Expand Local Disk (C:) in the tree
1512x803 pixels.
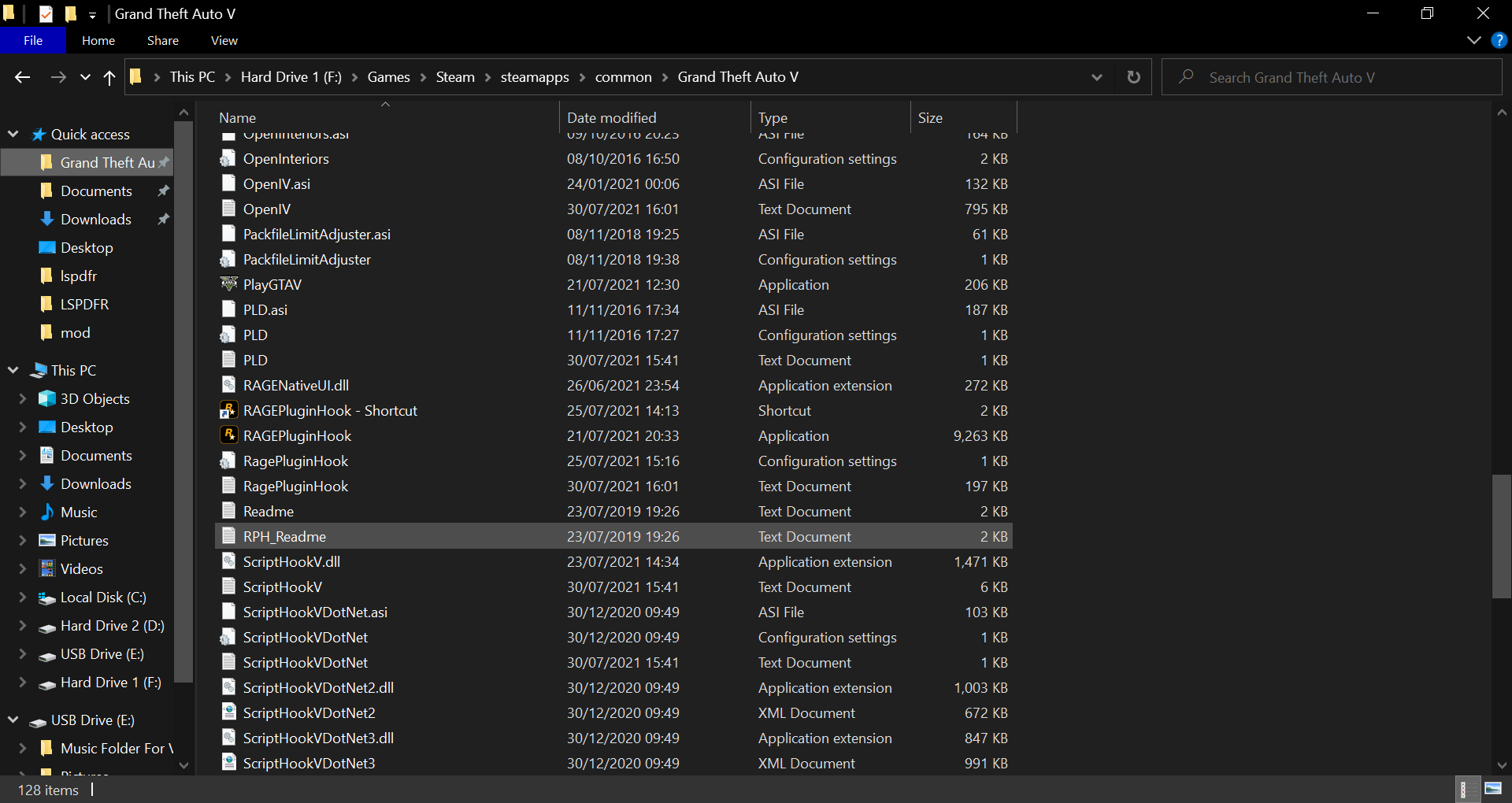tap(22, 598)
